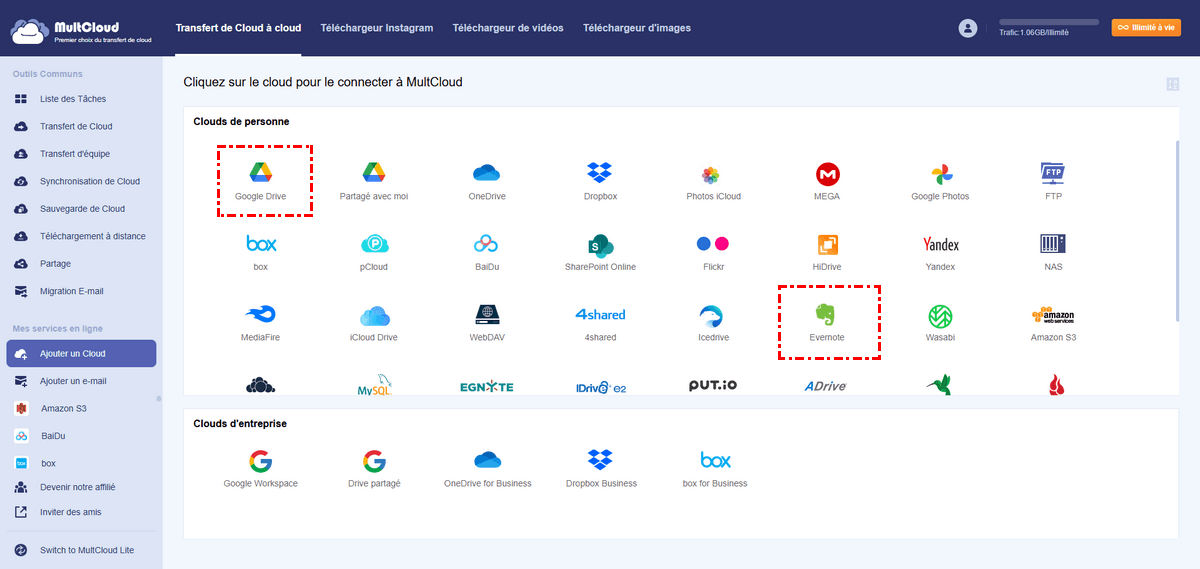This screenshot has height=569, width=1200.
Task: Choose the Wasabi cloud
Action: [x=940, y=322]
